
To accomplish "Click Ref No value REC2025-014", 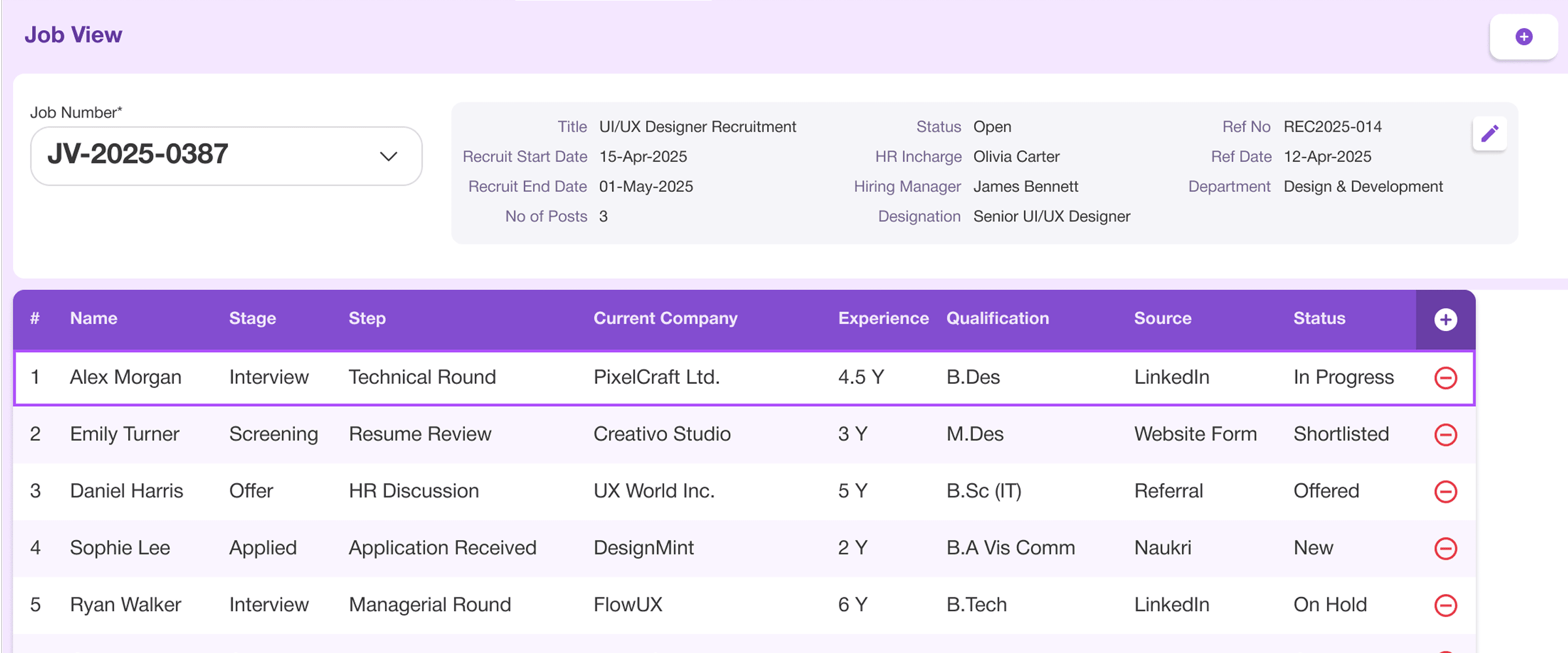I will tap(1332, 127).
